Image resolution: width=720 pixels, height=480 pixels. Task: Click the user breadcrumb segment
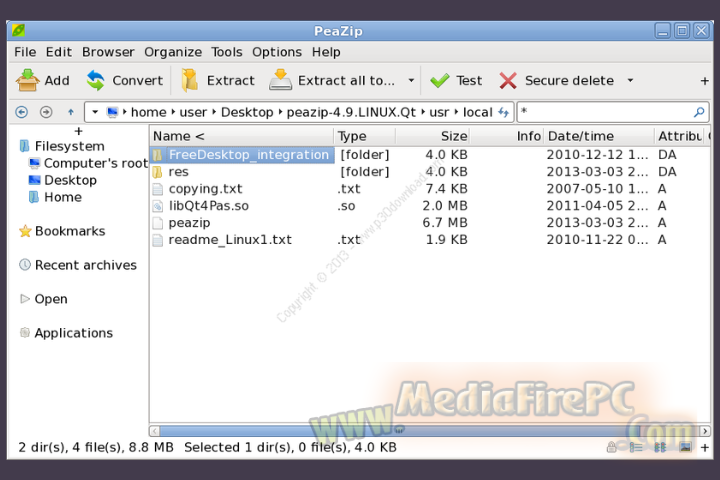pos(193,112)
